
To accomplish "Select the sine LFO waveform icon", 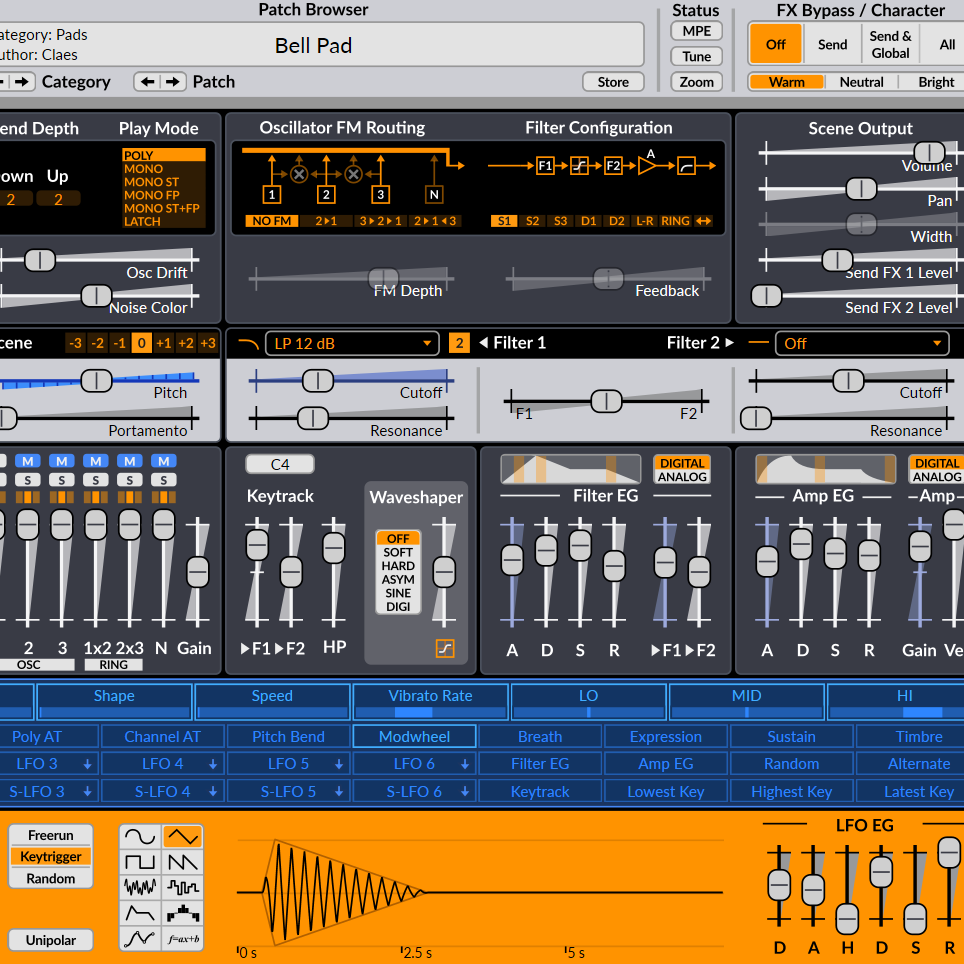I will click(140, 836).
